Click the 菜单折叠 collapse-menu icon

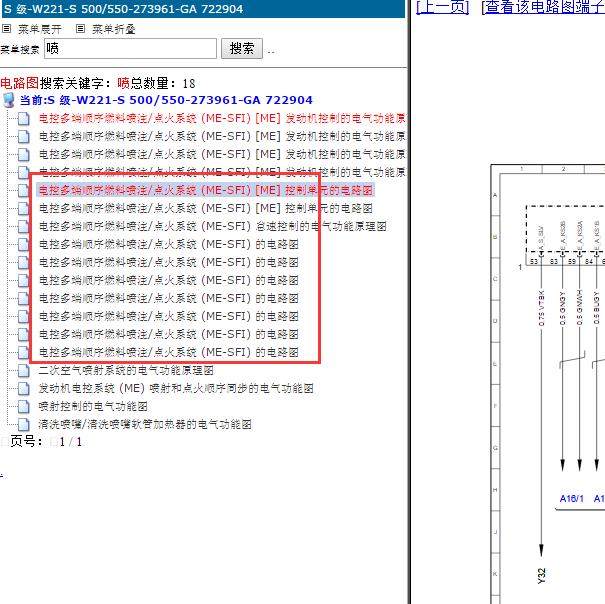coord(80,29)
